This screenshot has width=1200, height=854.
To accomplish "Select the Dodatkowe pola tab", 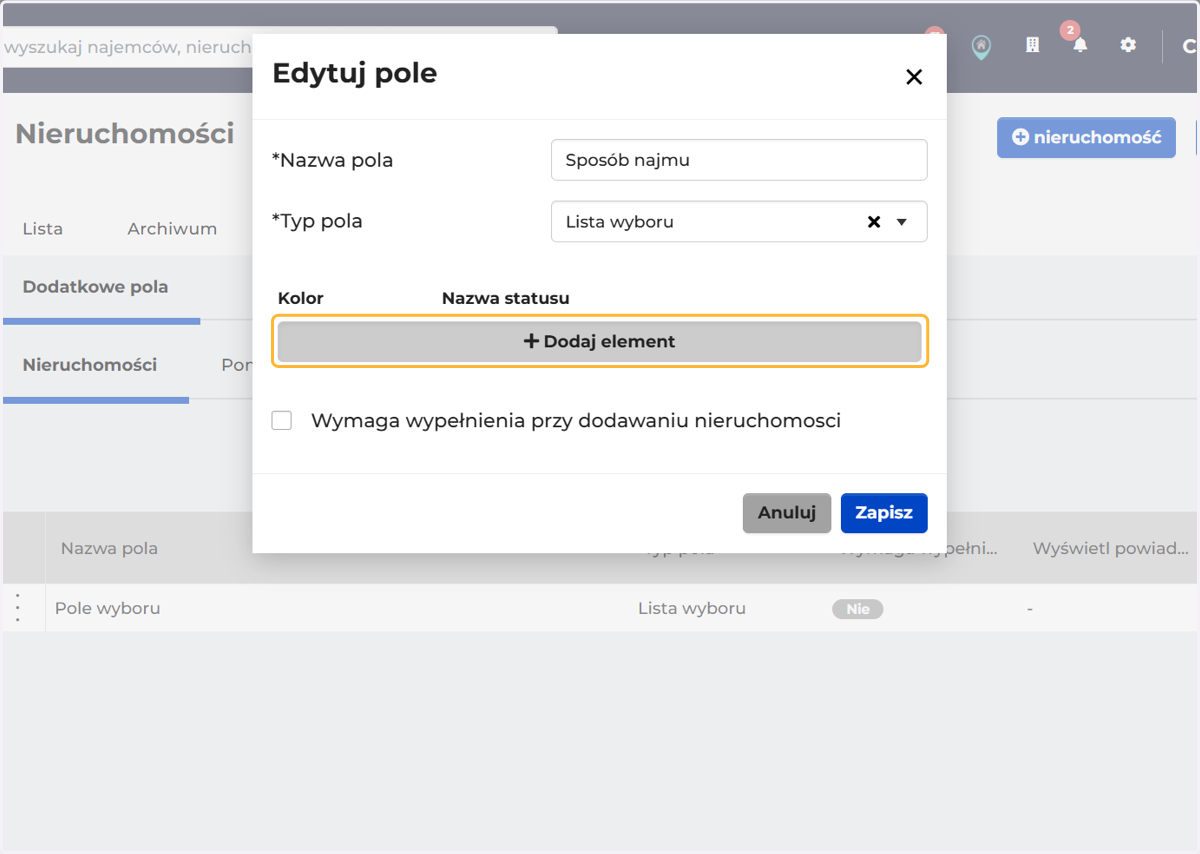I will point(96,287).
